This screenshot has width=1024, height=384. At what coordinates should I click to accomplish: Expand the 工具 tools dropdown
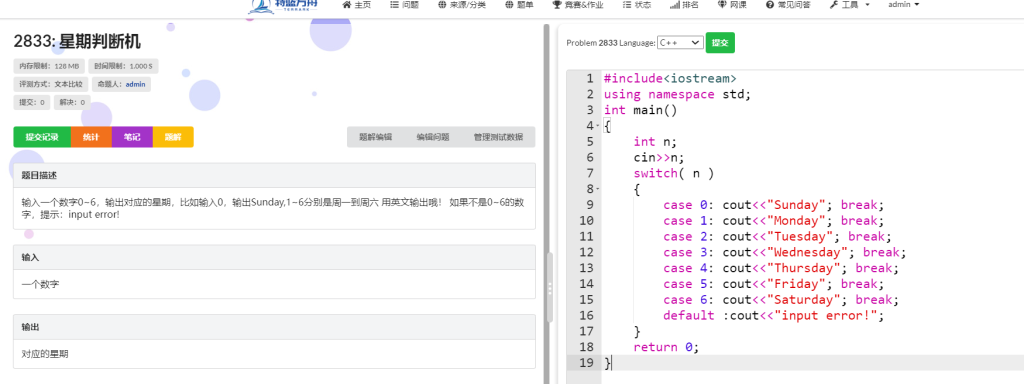tap(850, 5)
